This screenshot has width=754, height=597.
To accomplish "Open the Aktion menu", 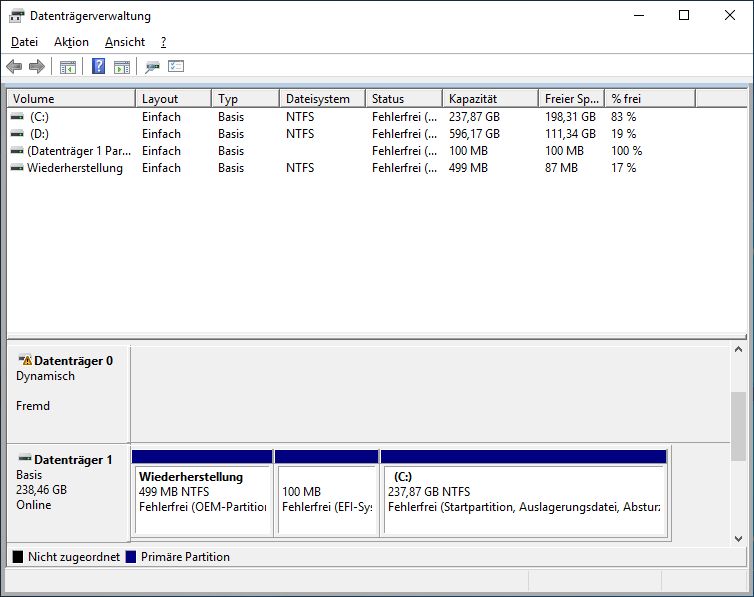I will click(x=71, y=42).
